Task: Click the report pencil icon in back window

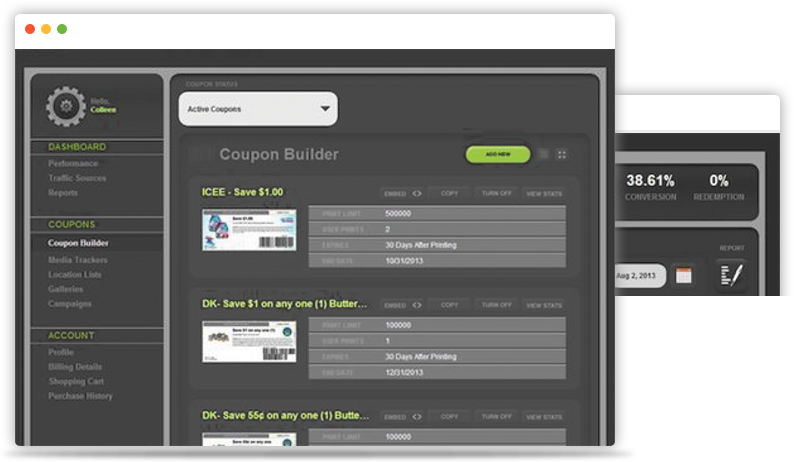Action: 731,275
